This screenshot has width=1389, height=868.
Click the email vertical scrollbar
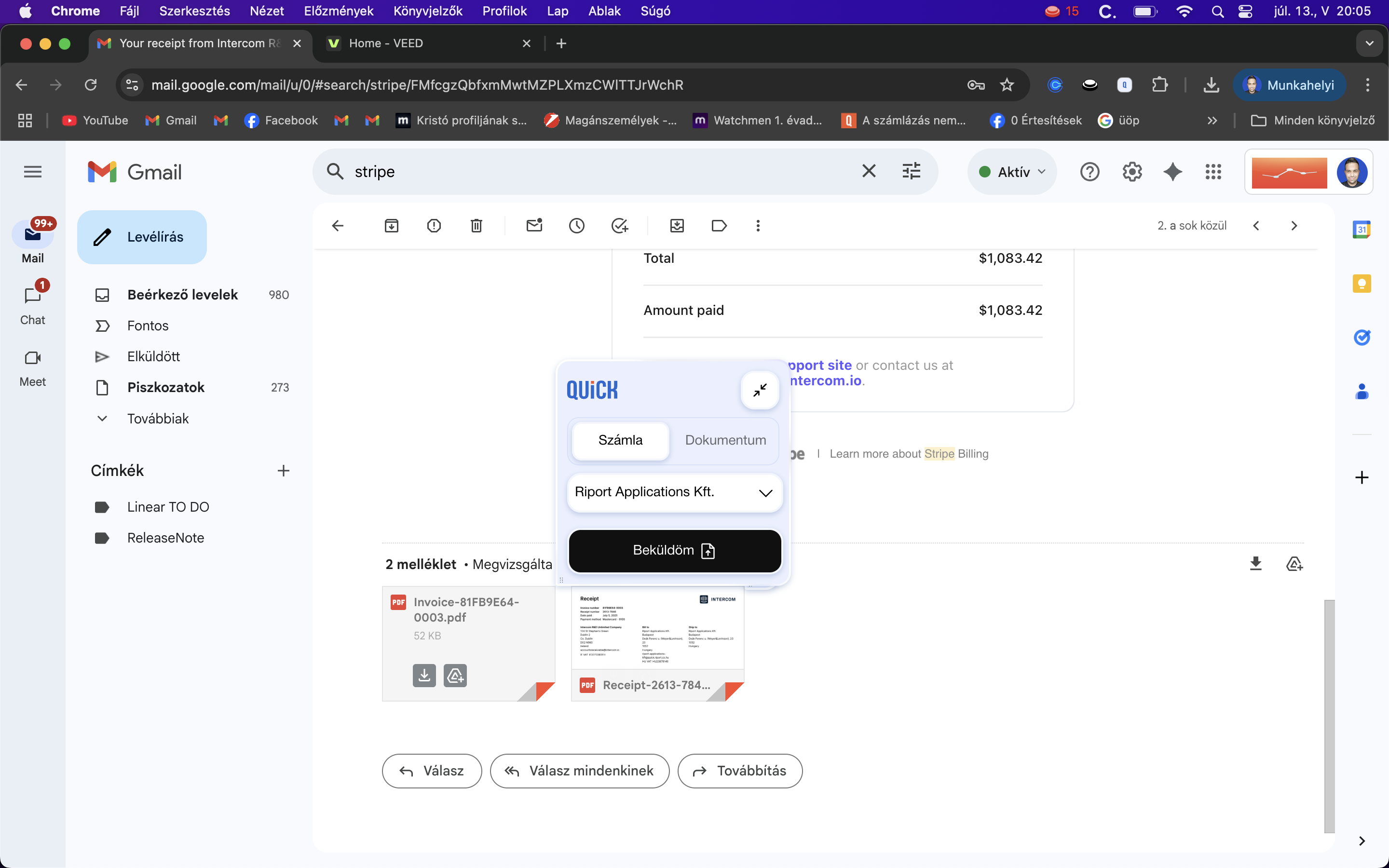(1329, 716)
